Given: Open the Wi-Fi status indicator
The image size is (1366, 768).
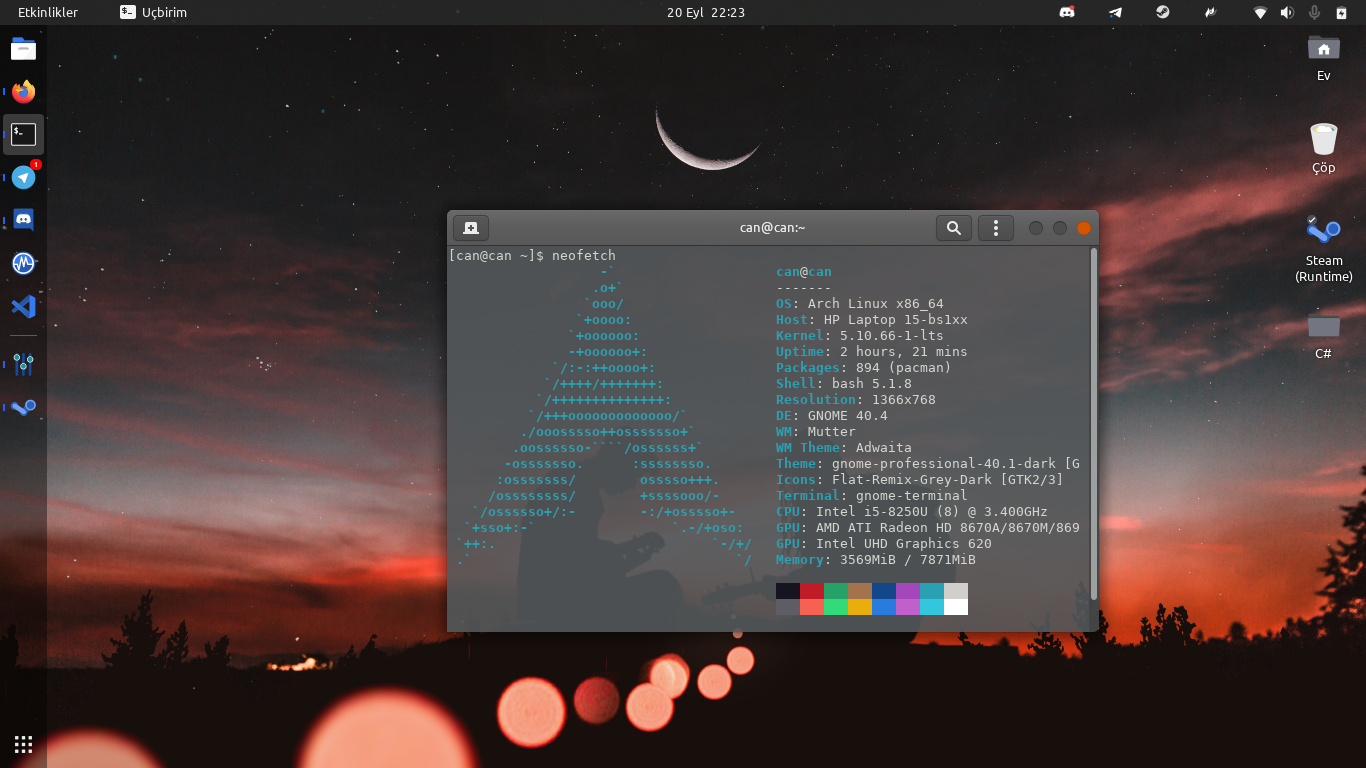Looking at the screenshot, I should [x=1260, y=13].
